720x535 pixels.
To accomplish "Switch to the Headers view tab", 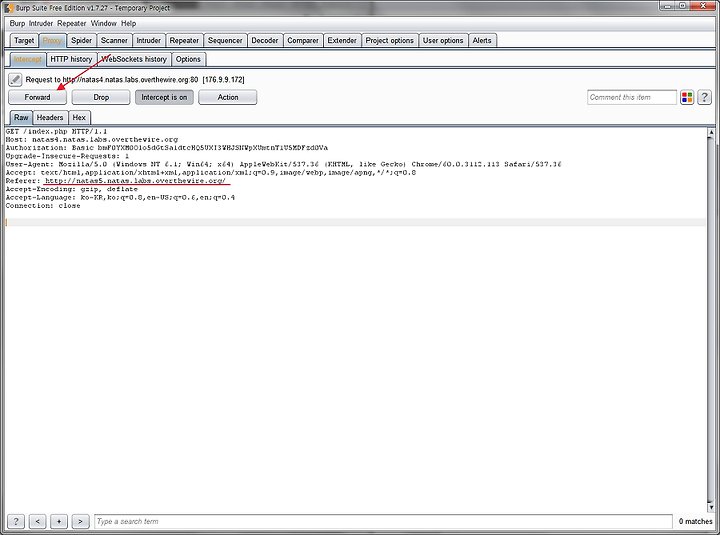I will pyautogui.click(x=50, y=118).
